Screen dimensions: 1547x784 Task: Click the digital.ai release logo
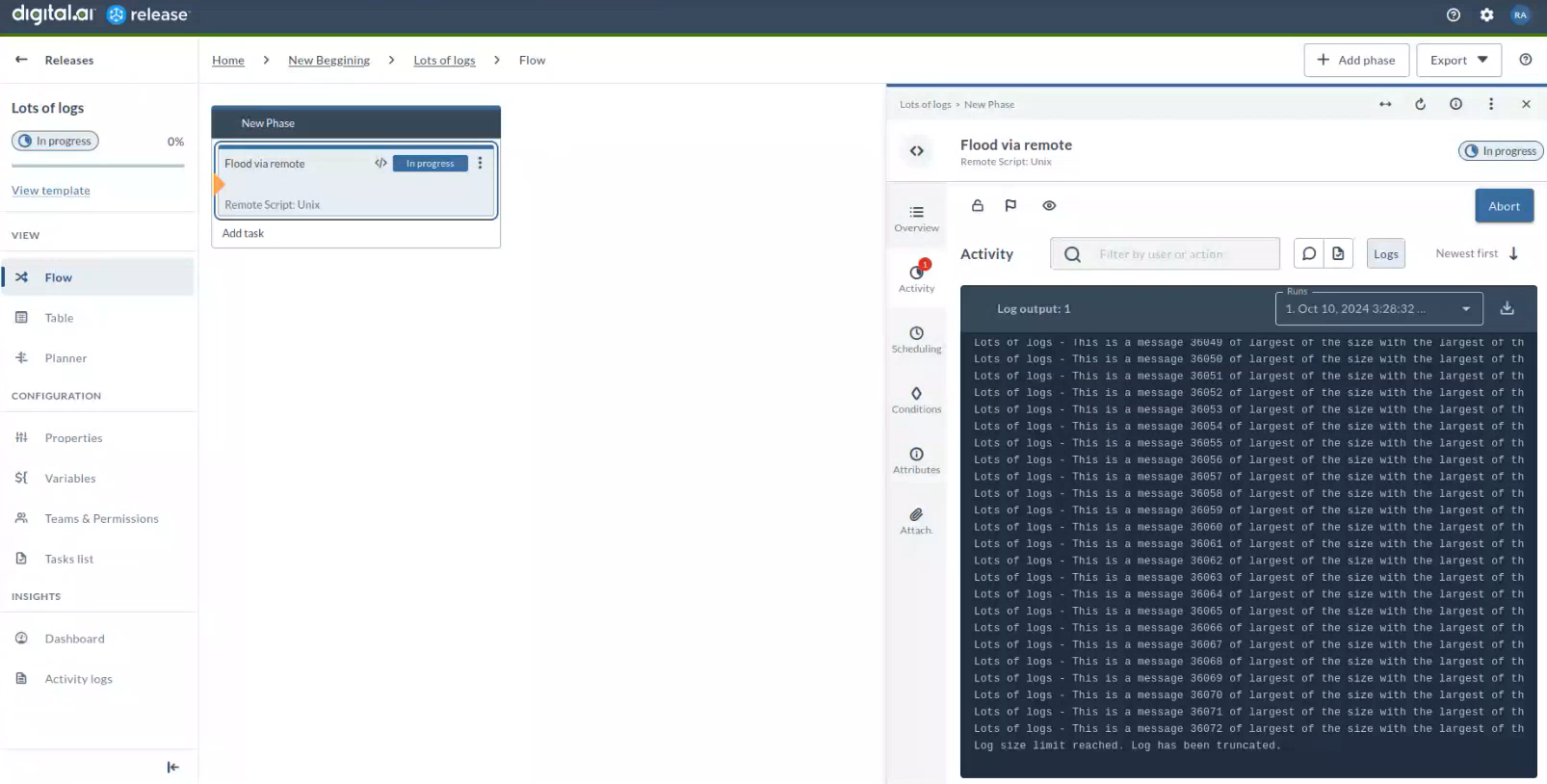pos(100,14)
